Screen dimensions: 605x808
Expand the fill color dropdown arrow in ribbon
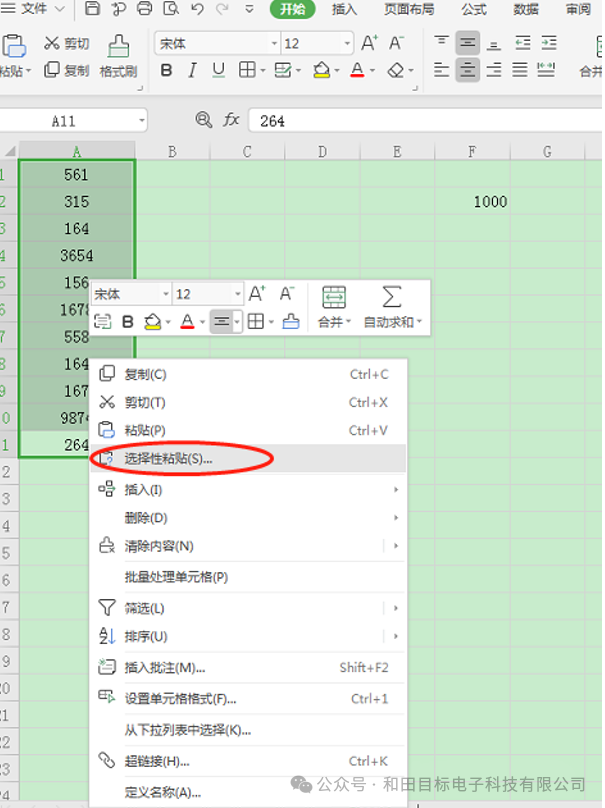tap(337, 71)
